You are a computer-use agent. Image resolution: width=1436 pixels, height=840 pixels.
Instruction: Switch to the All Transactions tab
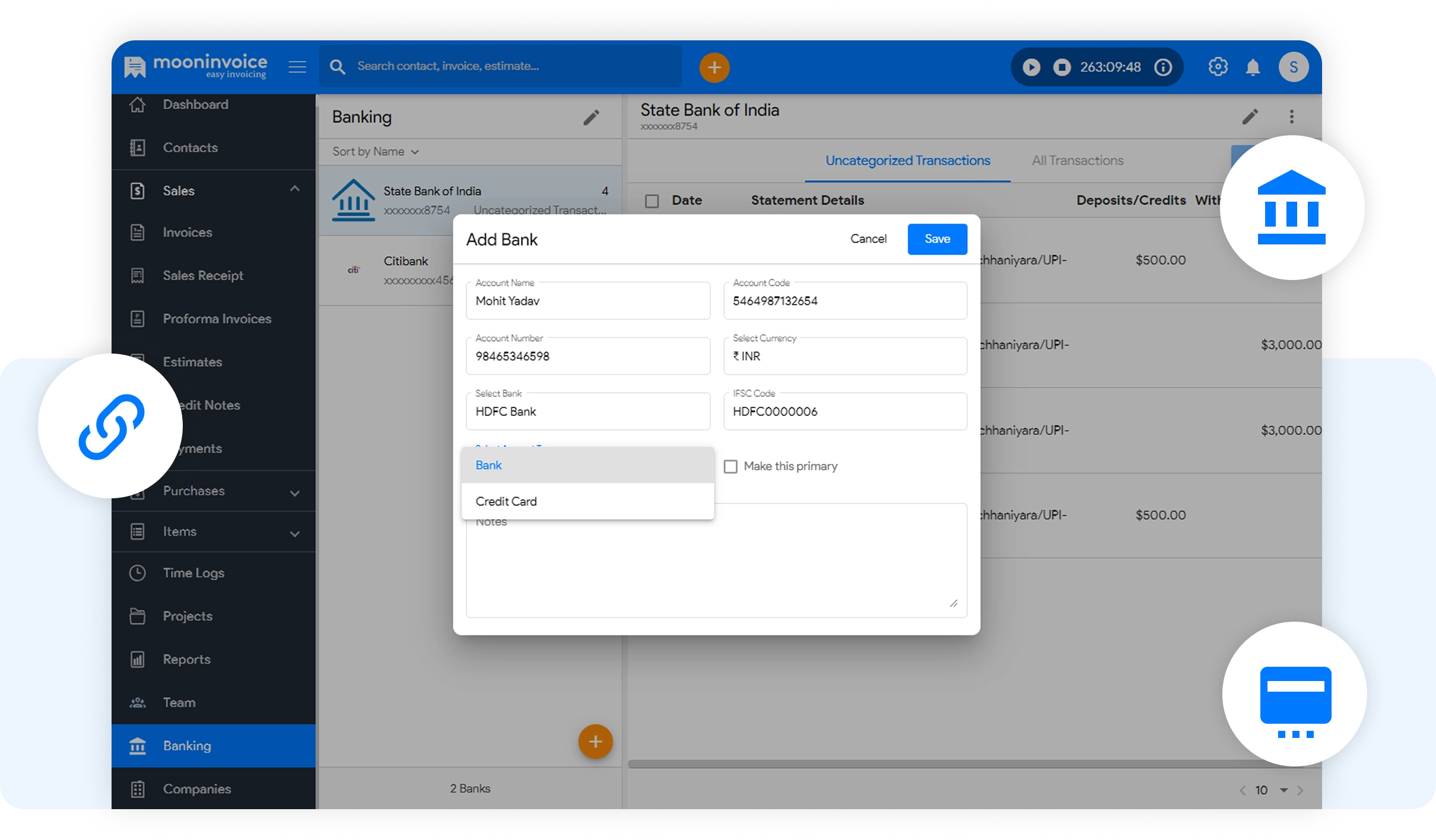point(1077,161)
